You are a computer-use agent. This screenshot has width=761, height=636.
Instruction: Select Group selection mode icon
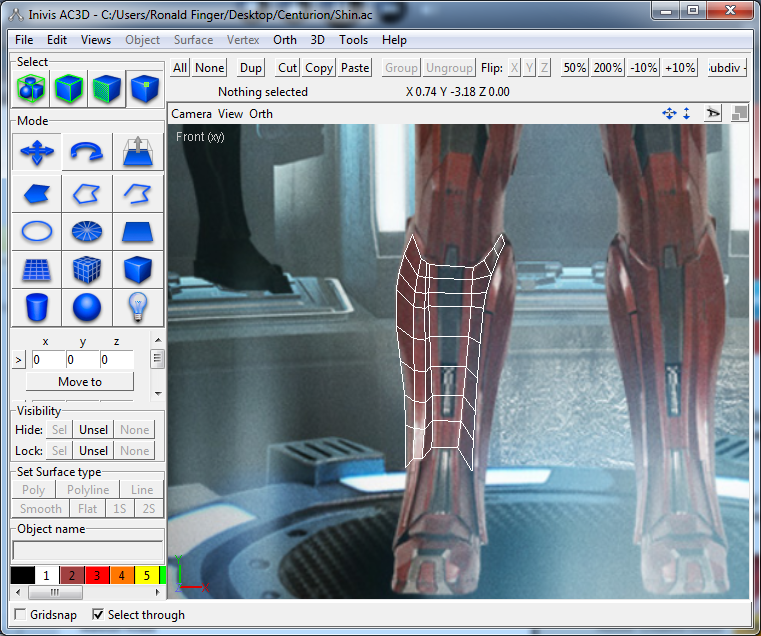point(31,89)
